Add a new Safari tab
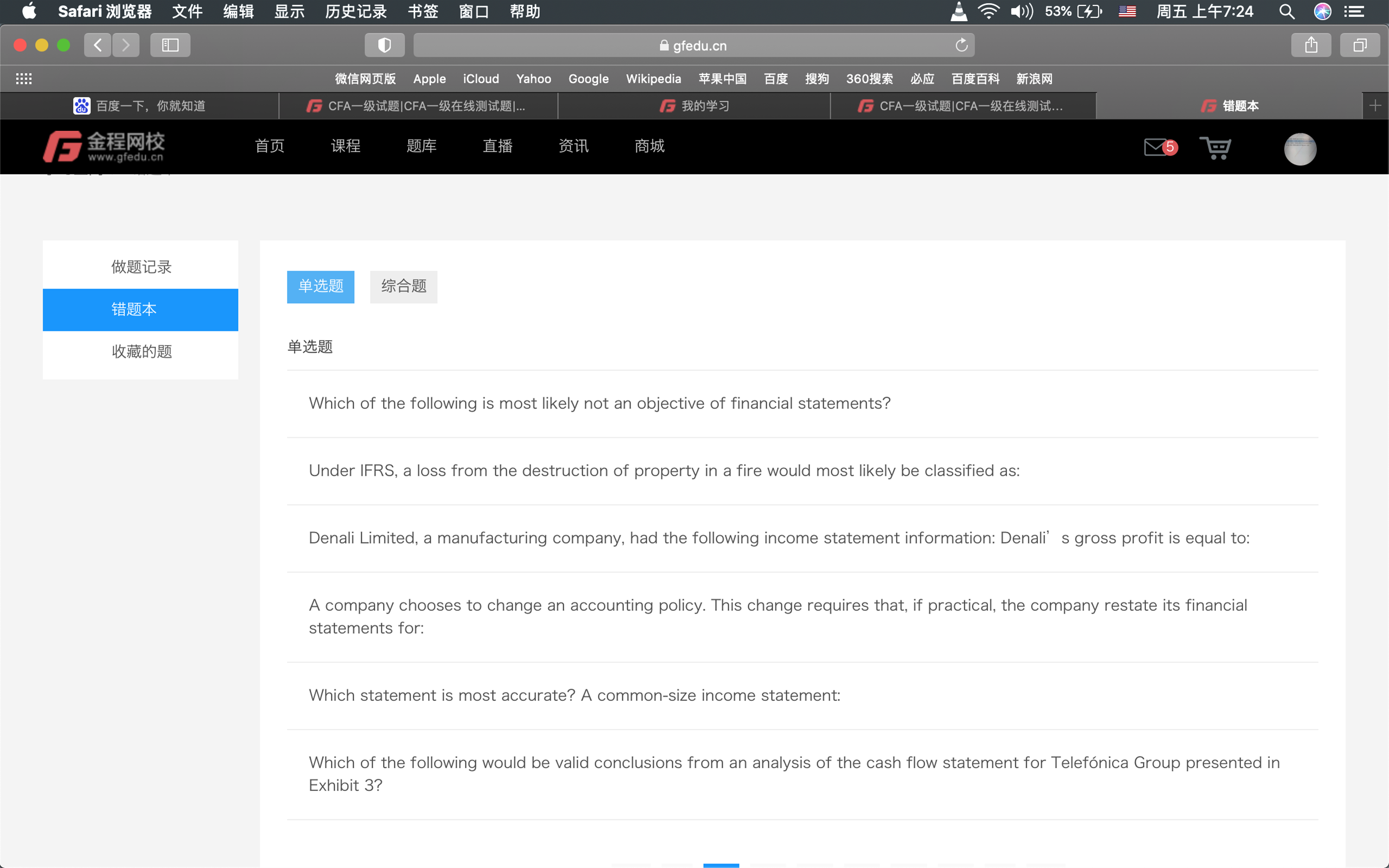1389x868 pixels. tap(1375, 106)
